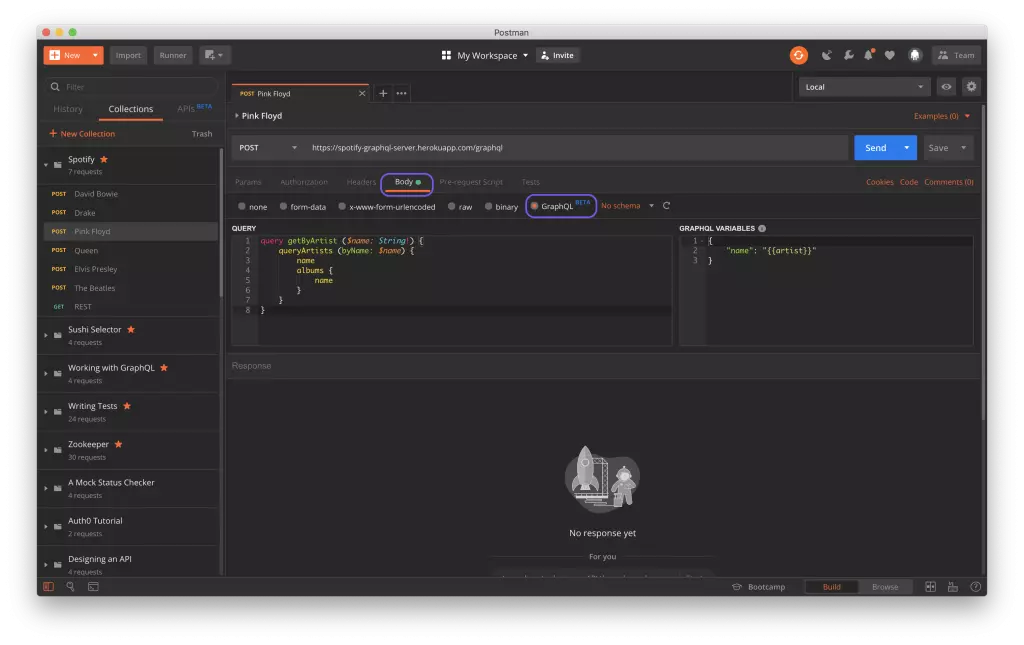Screen dimensions: 1024x645
Task: Open the Params tab
Action: click(248, 182)
